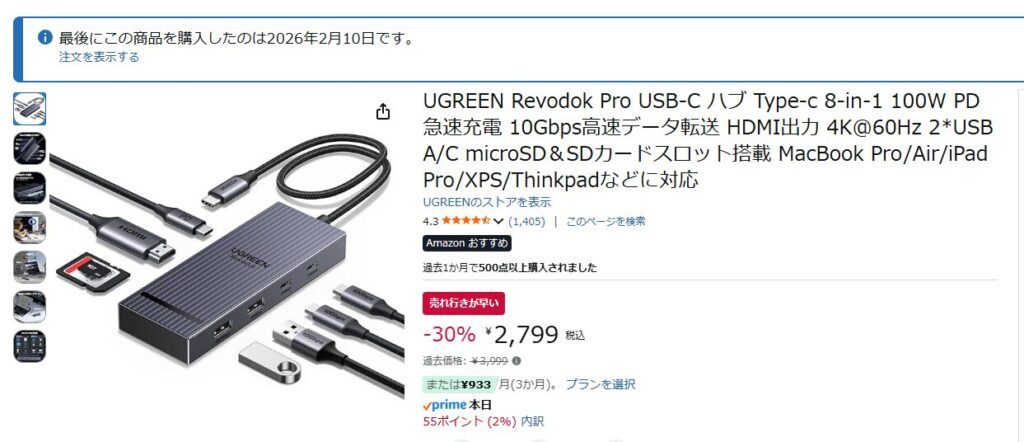Select first product thumbnail image
The width and height of the screenshot is (1024, 442).
29,109
